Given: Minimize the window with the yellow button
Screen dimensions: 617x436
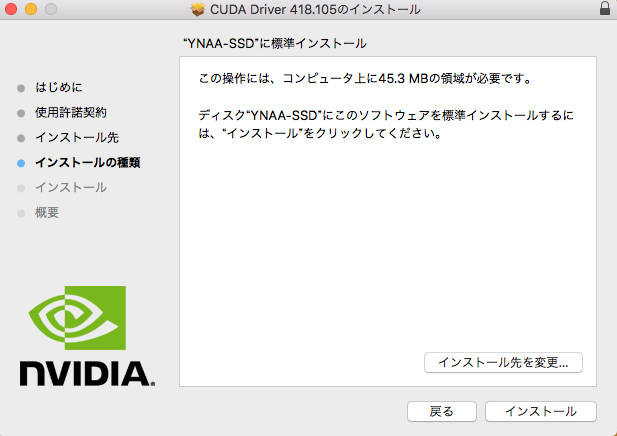Looking at the screenshot, I should click(x=31, y=9).
